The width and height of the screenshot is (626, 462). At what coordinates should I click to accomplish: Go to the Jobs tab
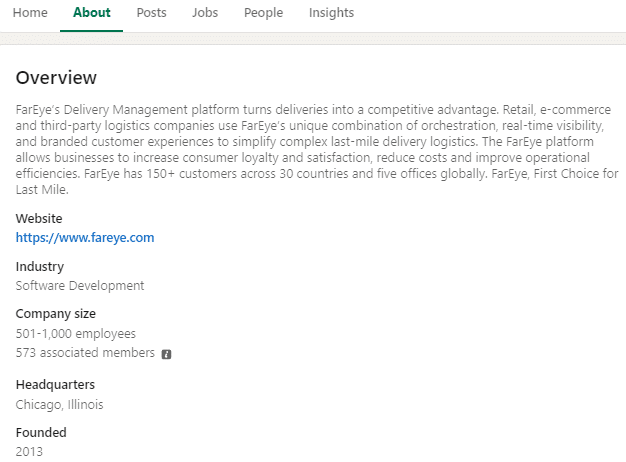[204, 13]
